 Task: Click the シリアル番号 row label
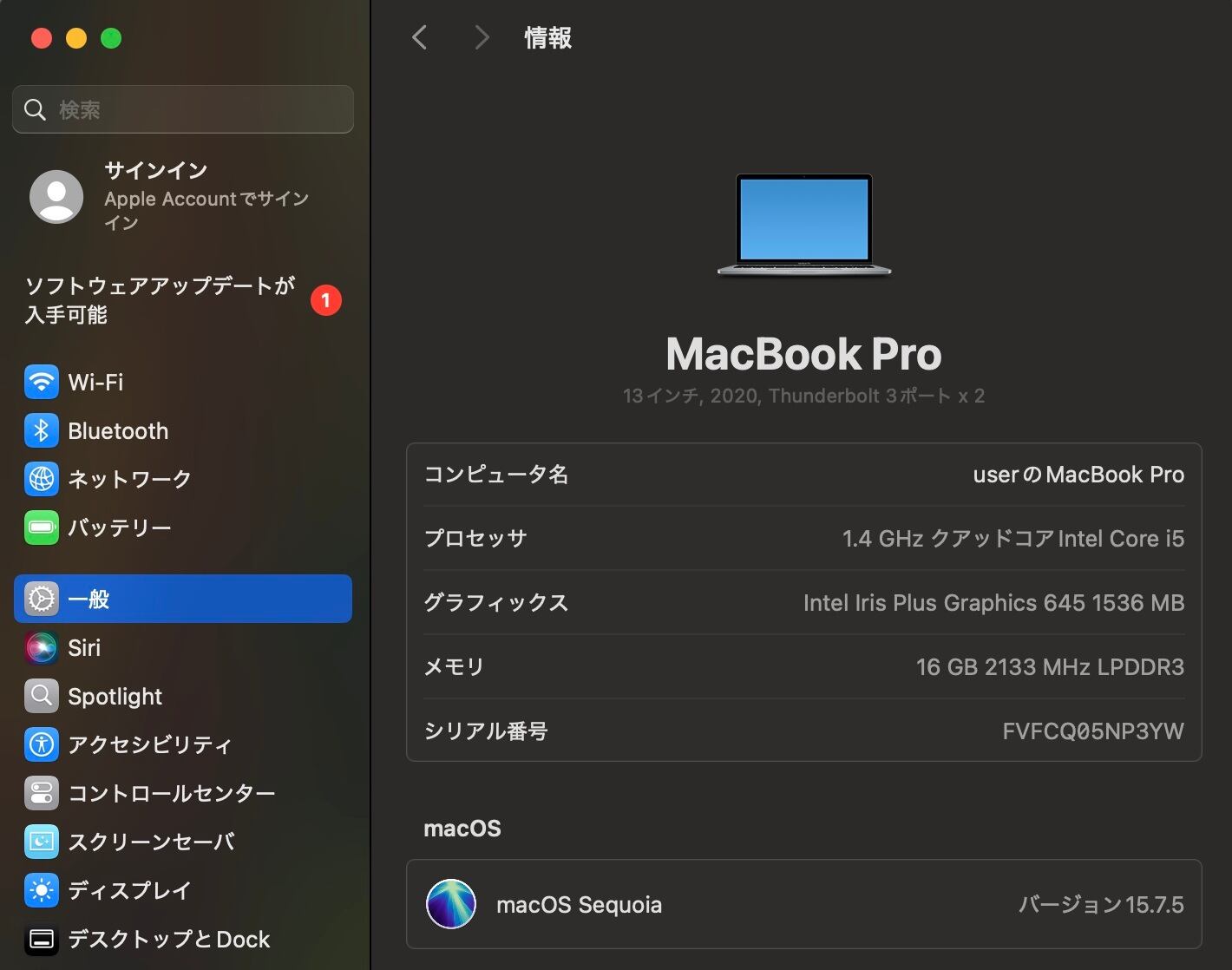[x=486, y=731]
